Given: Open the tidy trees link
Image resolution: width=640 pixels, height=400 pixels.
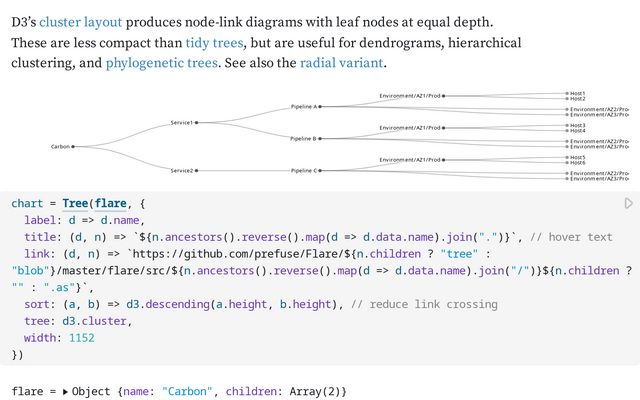Looking at the screenshot, I should [214, 43].
